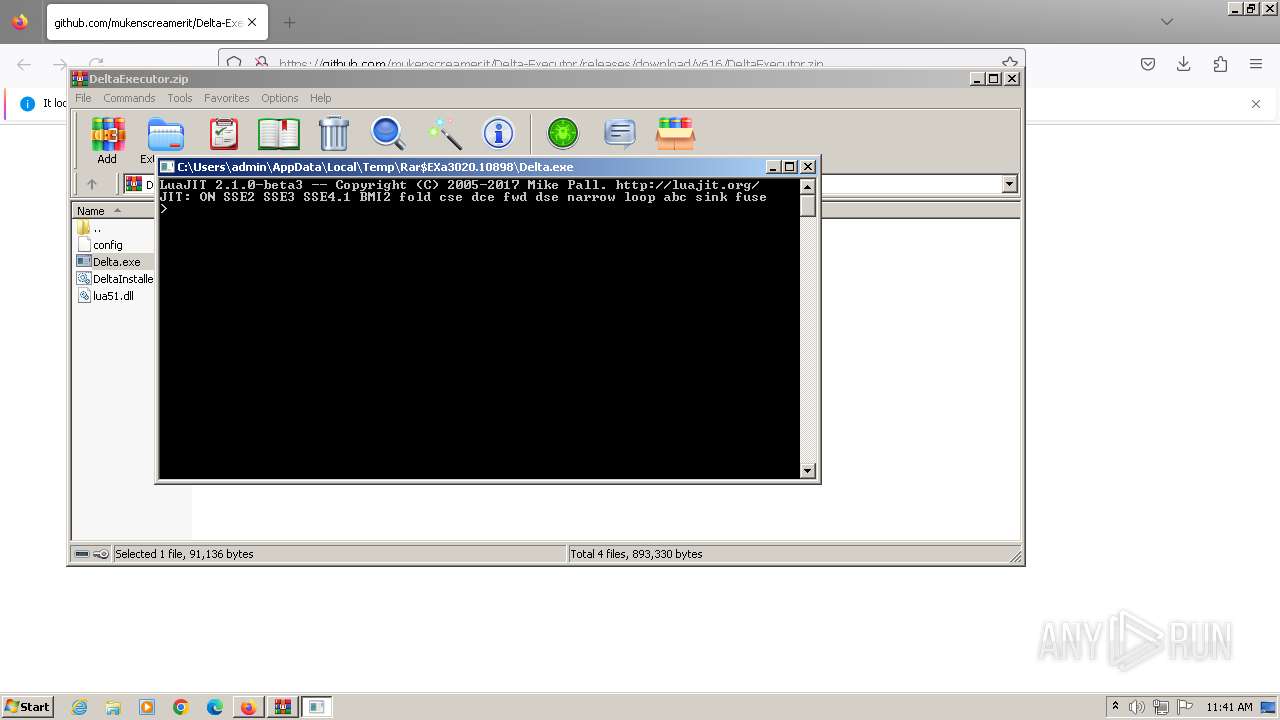Click the taskbar clock 11:41 AM

[1229, 707]
